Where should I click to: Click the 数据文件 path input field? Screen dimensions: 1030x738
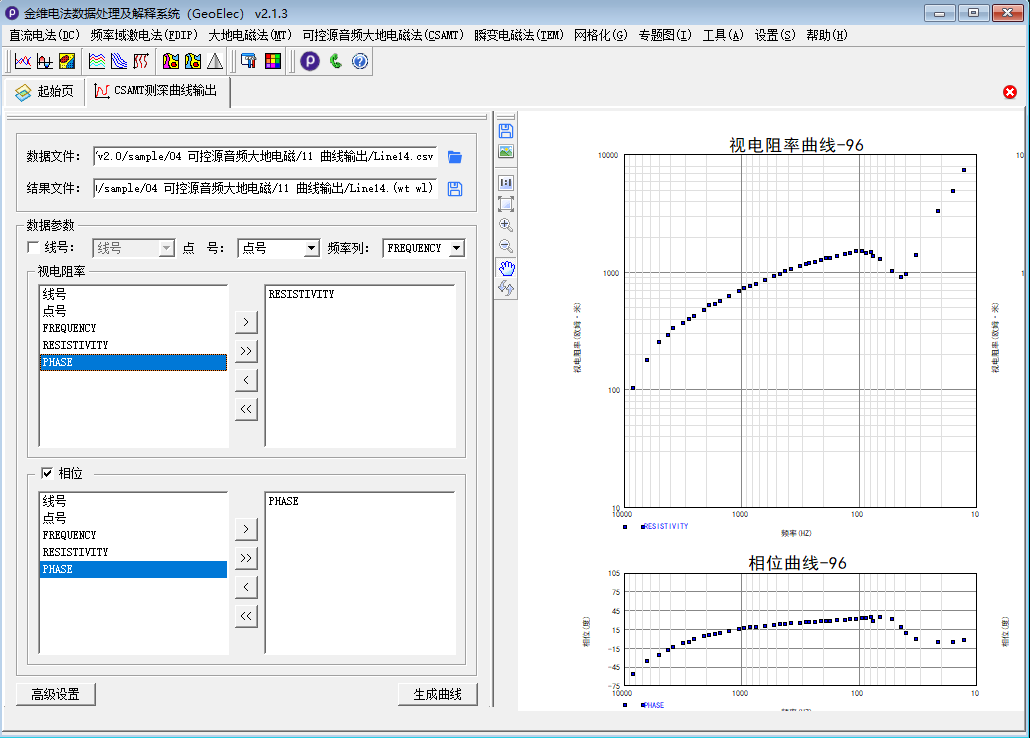[265, 156]
